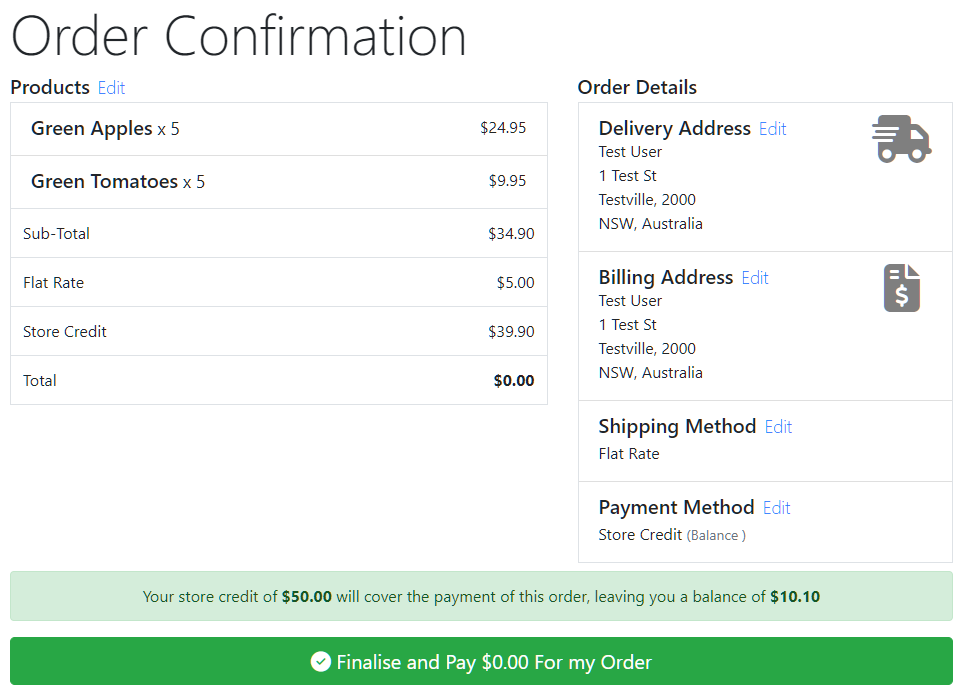
Task: Select the Green Apples product row
Action: point(279,129)
